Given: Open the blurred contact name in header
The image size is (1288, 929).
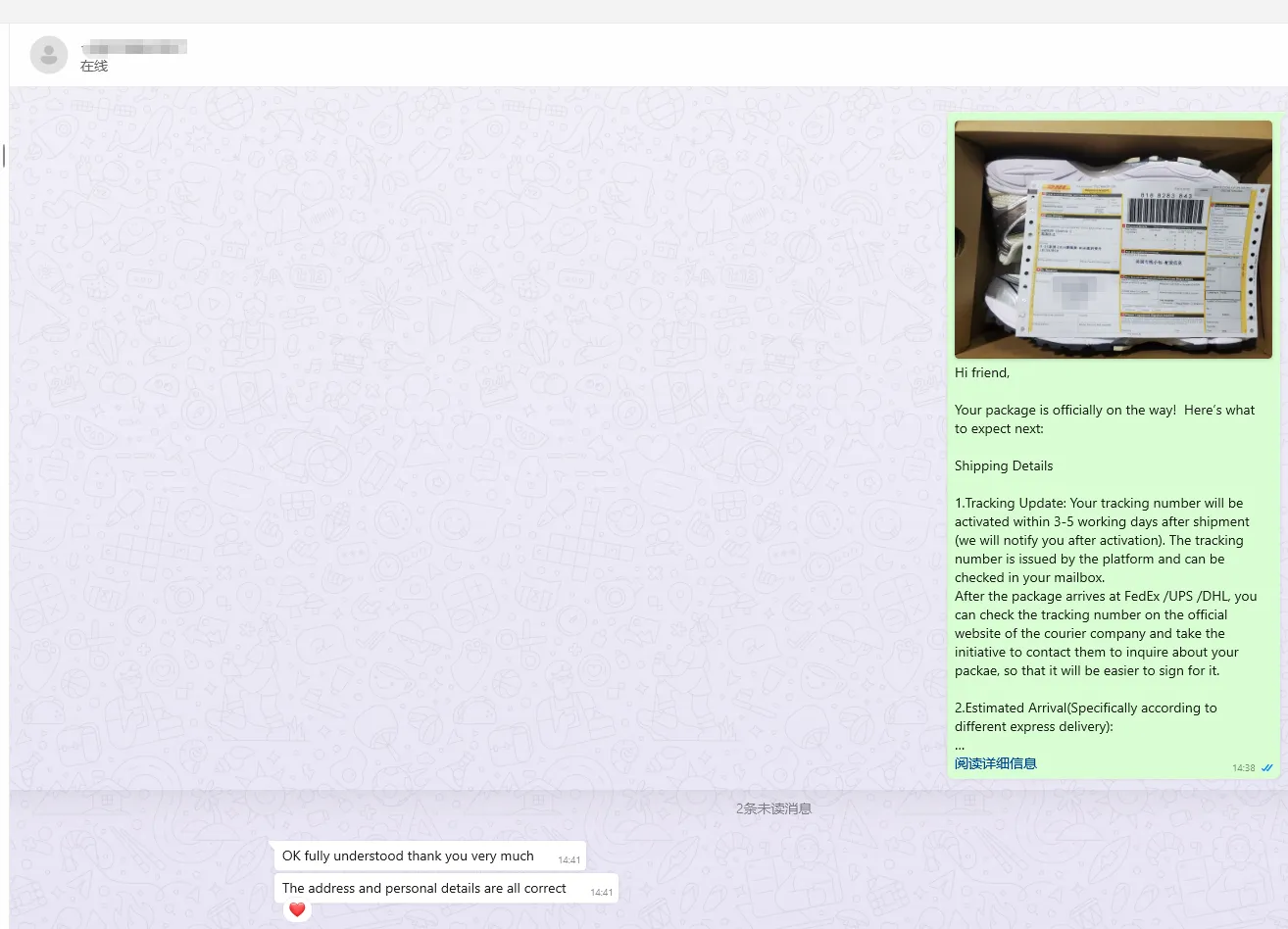Looking at the screenshot, I should [x=134, y=47].
